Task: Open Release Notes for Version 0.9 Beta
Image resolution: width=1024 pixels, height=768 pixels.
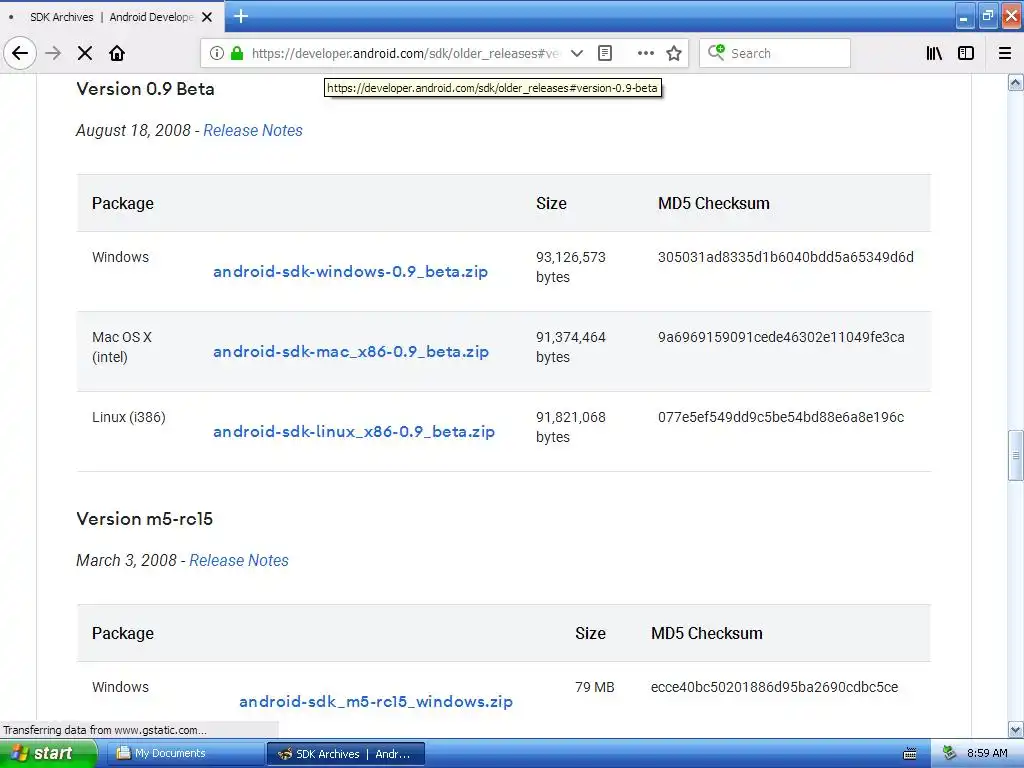Action: point(253,130)
